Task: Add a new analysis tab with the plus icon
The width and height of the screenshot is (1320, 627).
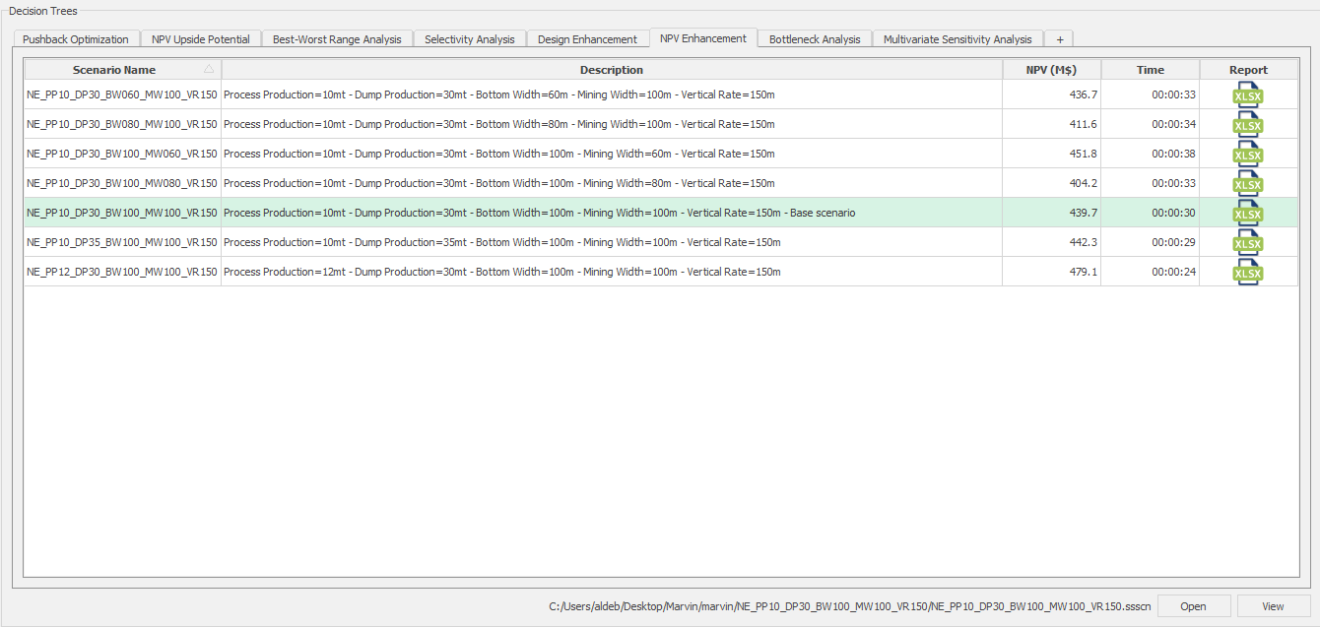Action: (1059, 38)
